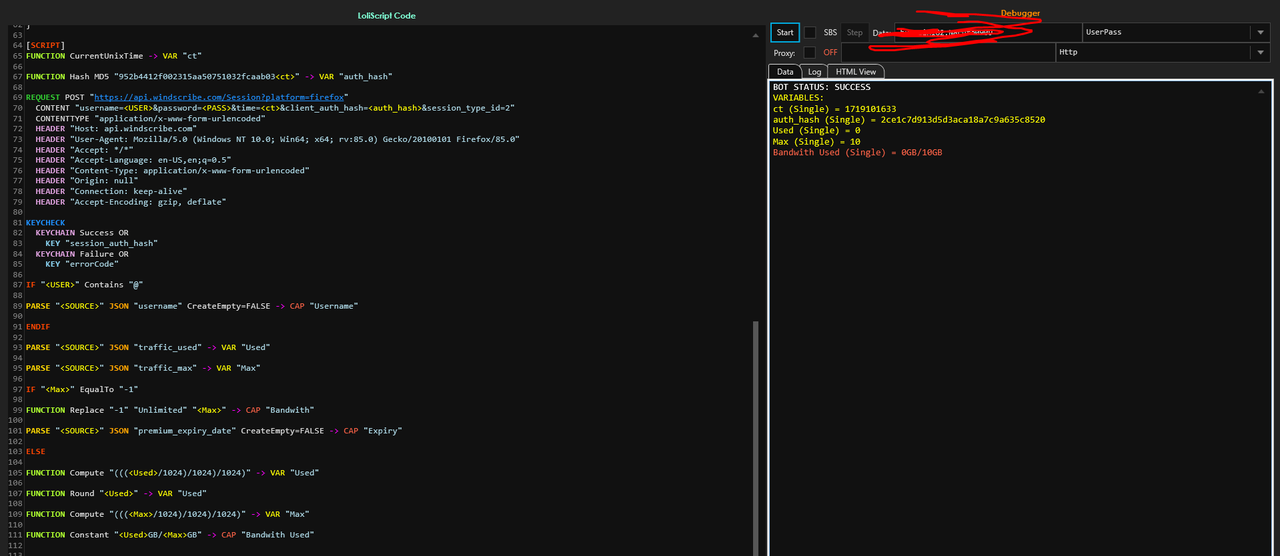Click the KEYCHAIN Success OR line

click(82, 232)
